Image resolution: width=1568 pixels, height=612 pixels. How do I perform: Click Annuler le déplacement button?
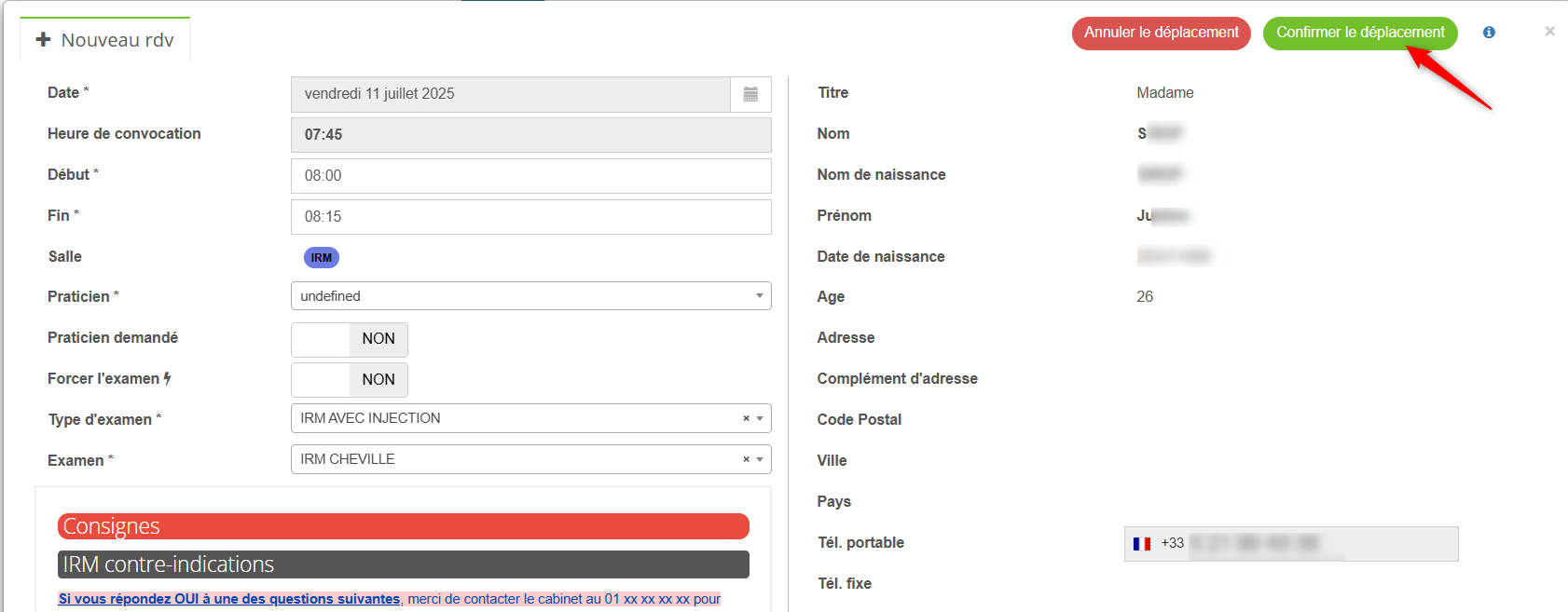tap(1161, 33)
